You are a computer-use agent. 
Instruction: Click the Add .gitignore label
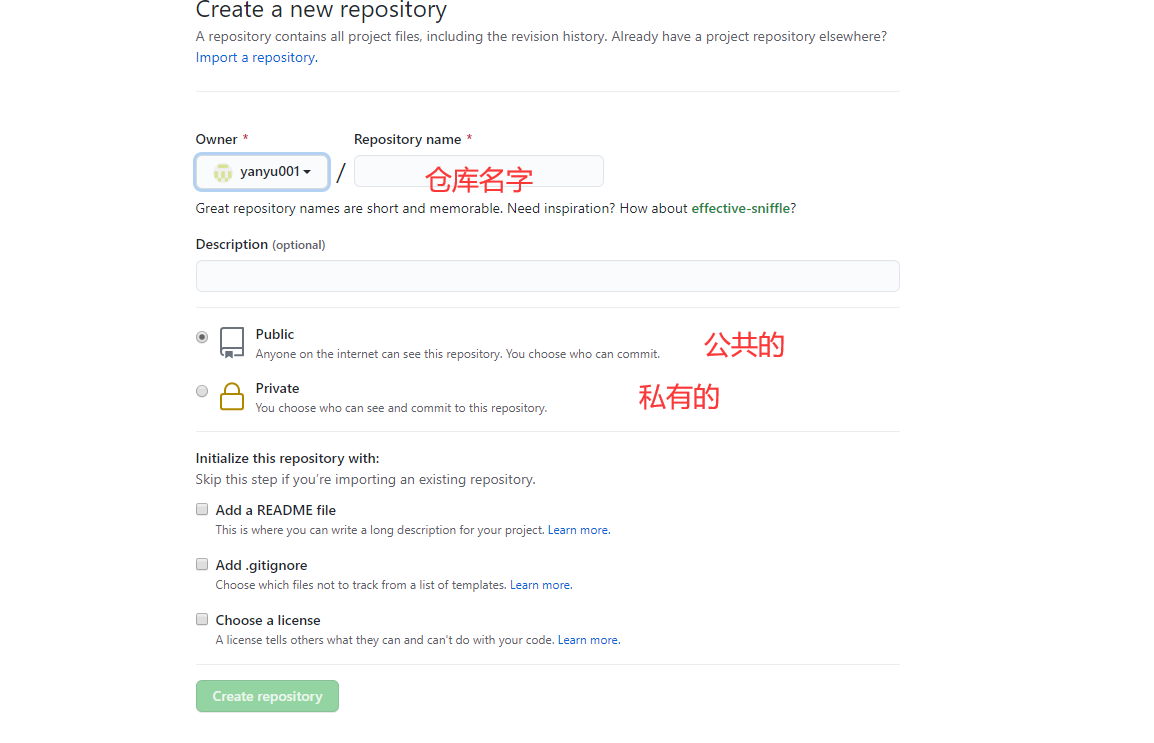click(x=261, y=565)
